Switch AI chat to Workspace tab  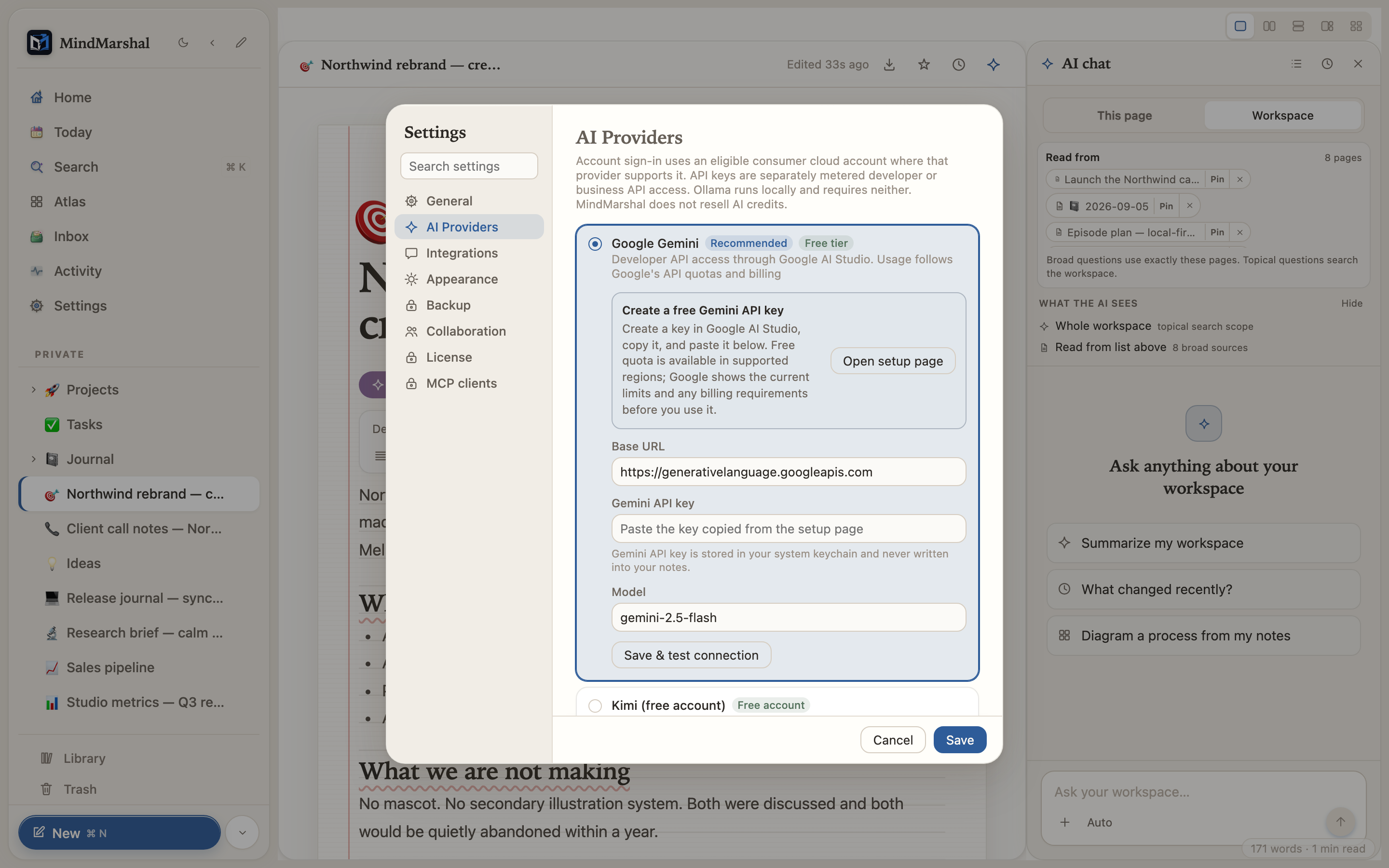click(x=1282, y=115)
